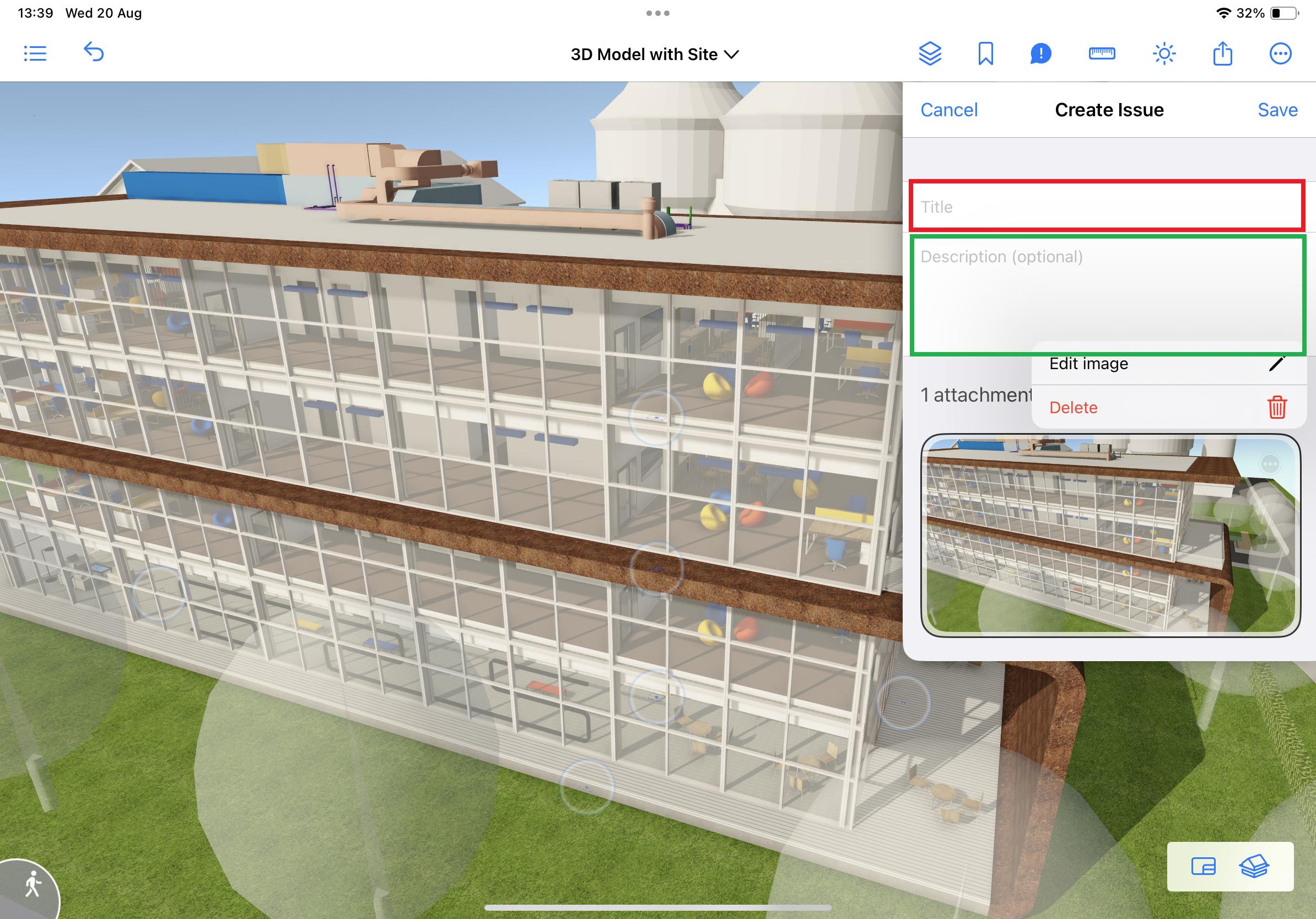Cancel the Create Issue form
Viewport: 1316px width, 919px height.
point(948,110)
